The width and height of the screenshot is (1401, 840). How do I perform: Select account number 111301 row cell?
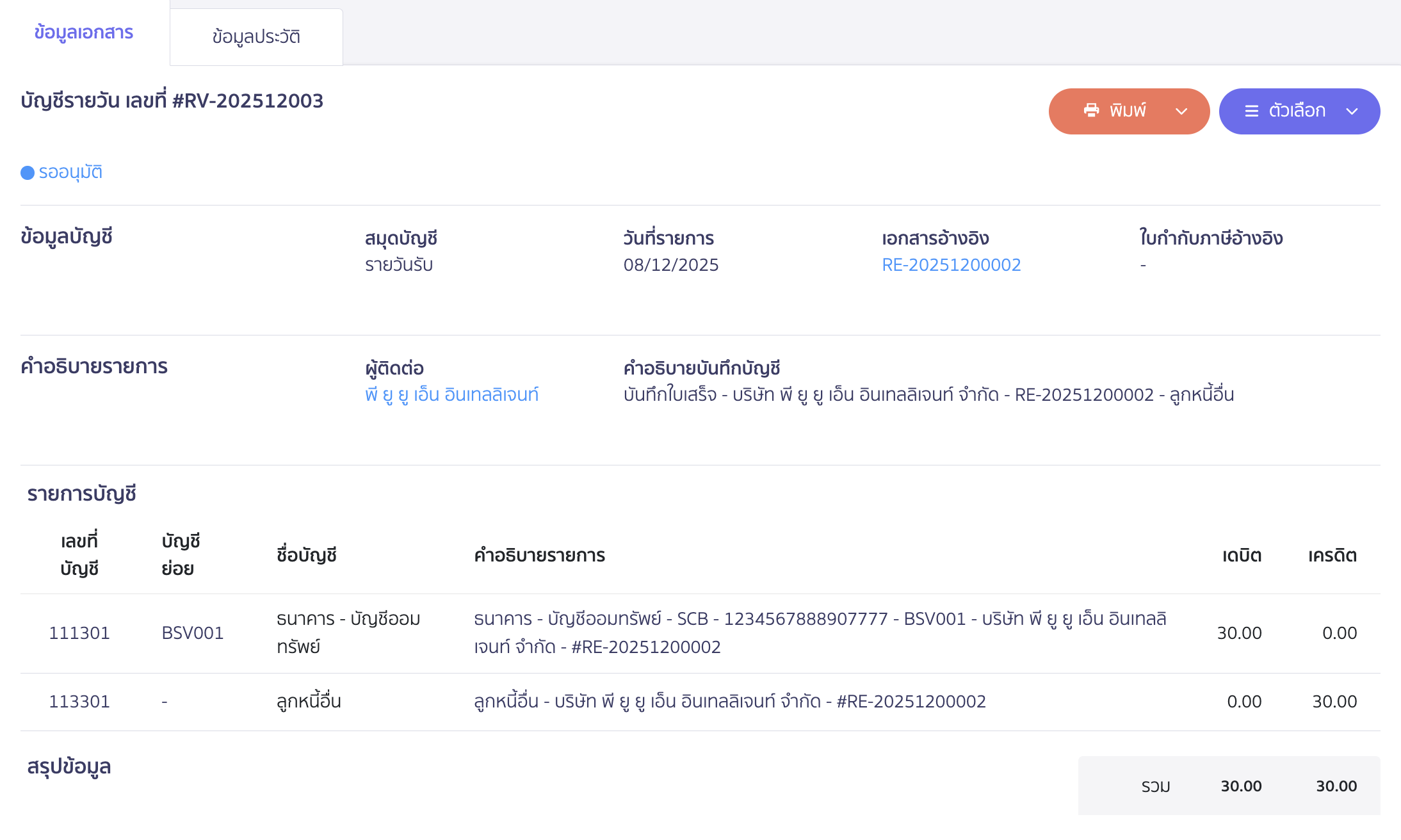pos(79,633)
